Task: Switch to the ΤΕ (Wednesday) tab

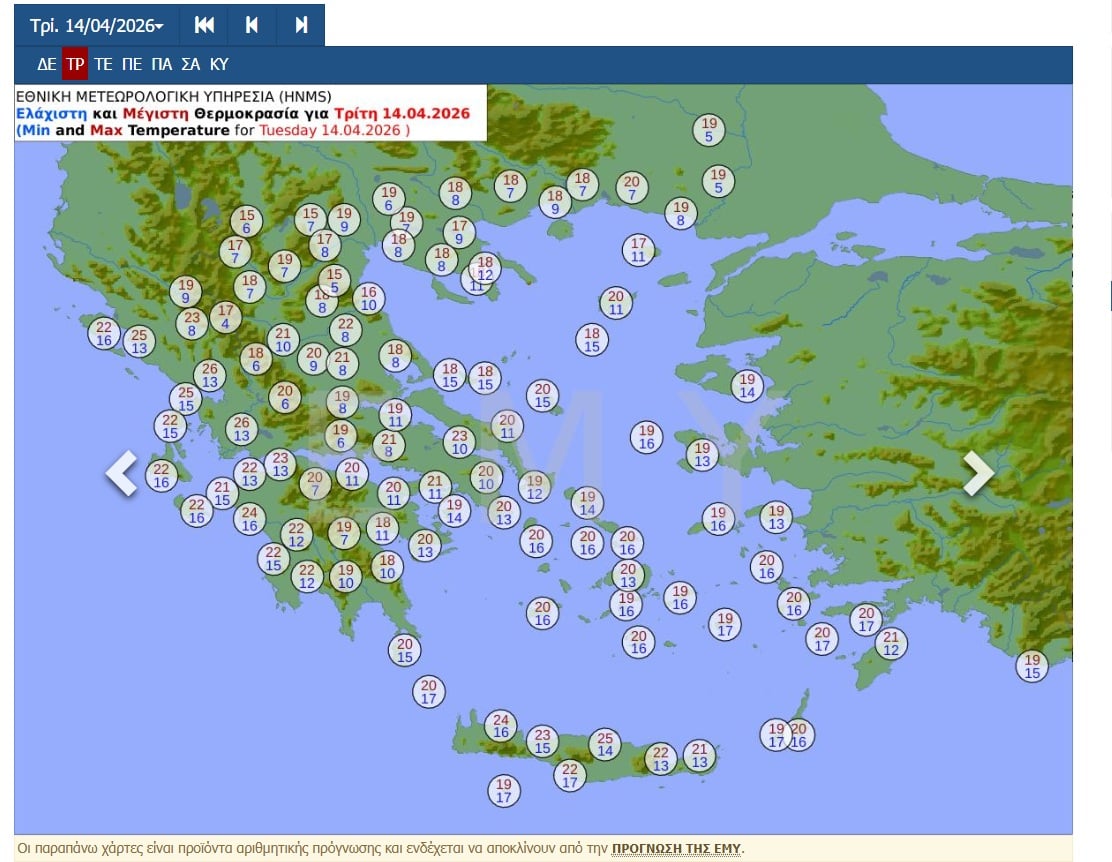Action: [103, 64]
